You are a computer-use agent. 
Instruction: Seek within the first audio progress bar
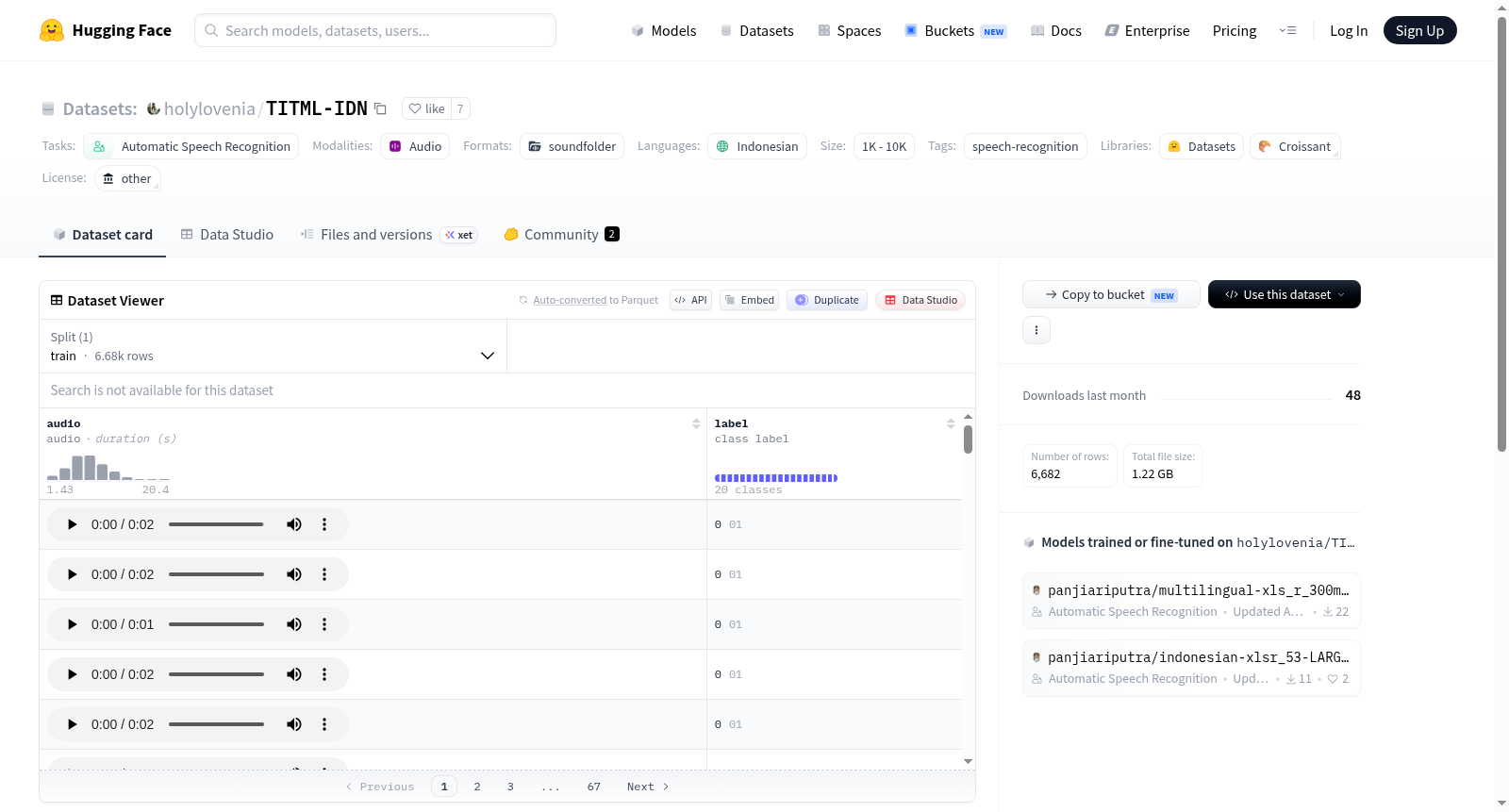click(x=216, y=524)
